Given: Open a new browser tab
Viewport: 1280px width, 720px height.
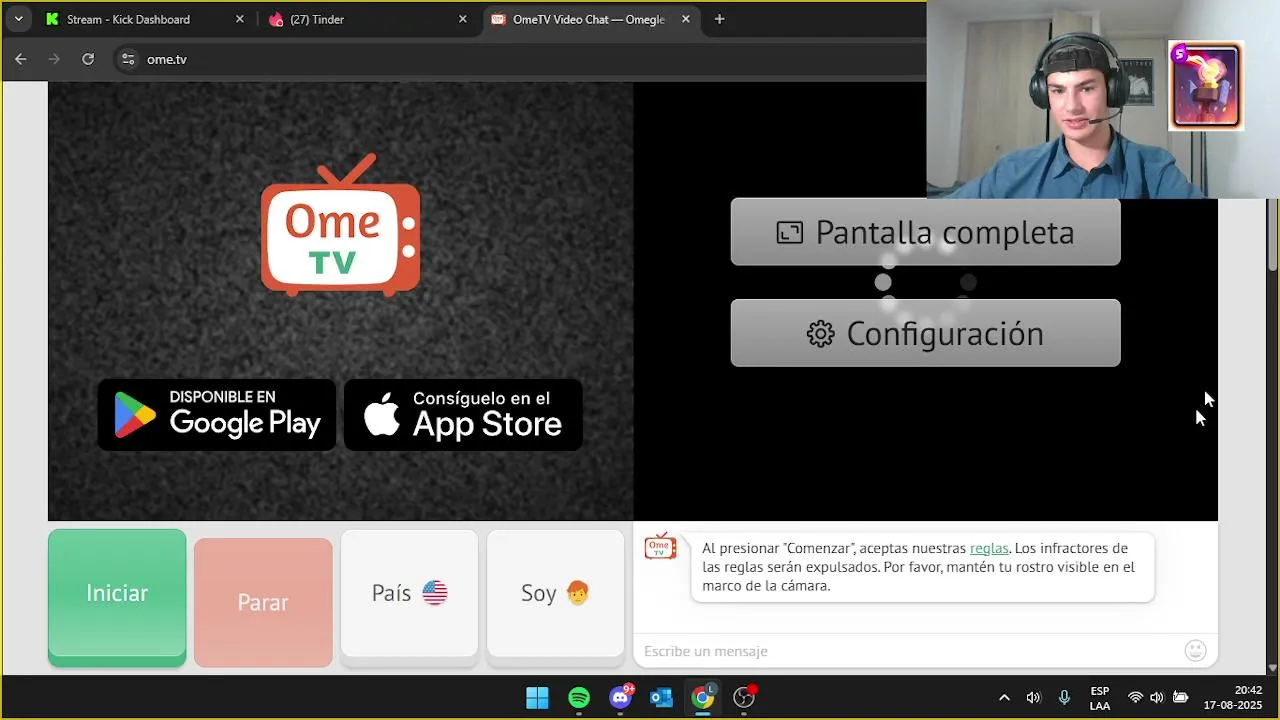Looking at the screenshot, I should [x=719, y=19].
